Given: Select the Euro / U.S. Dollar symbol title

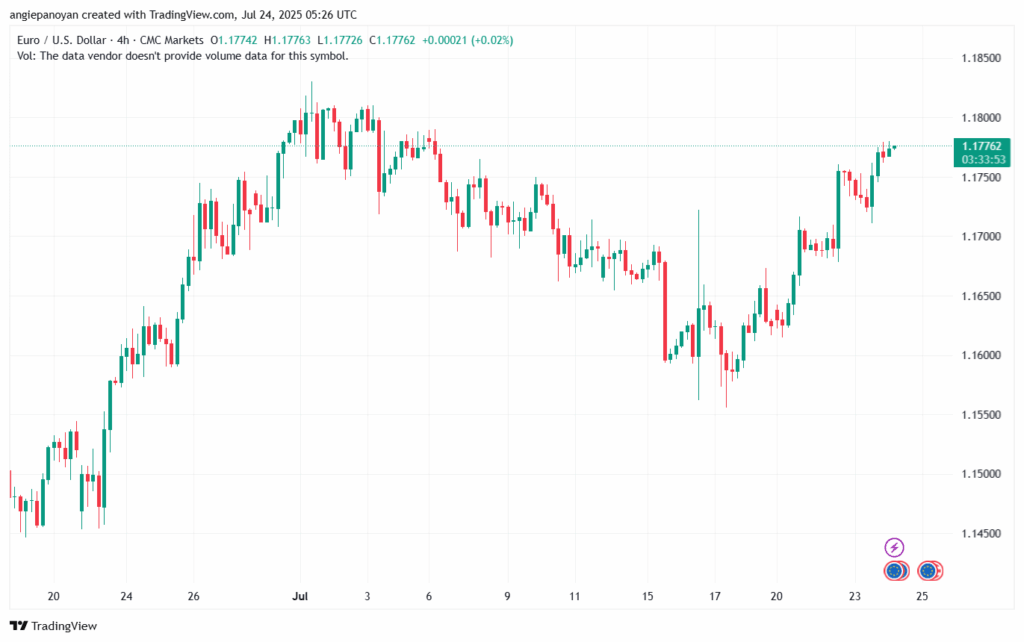Looking at the screenshot, I should 61,40.
